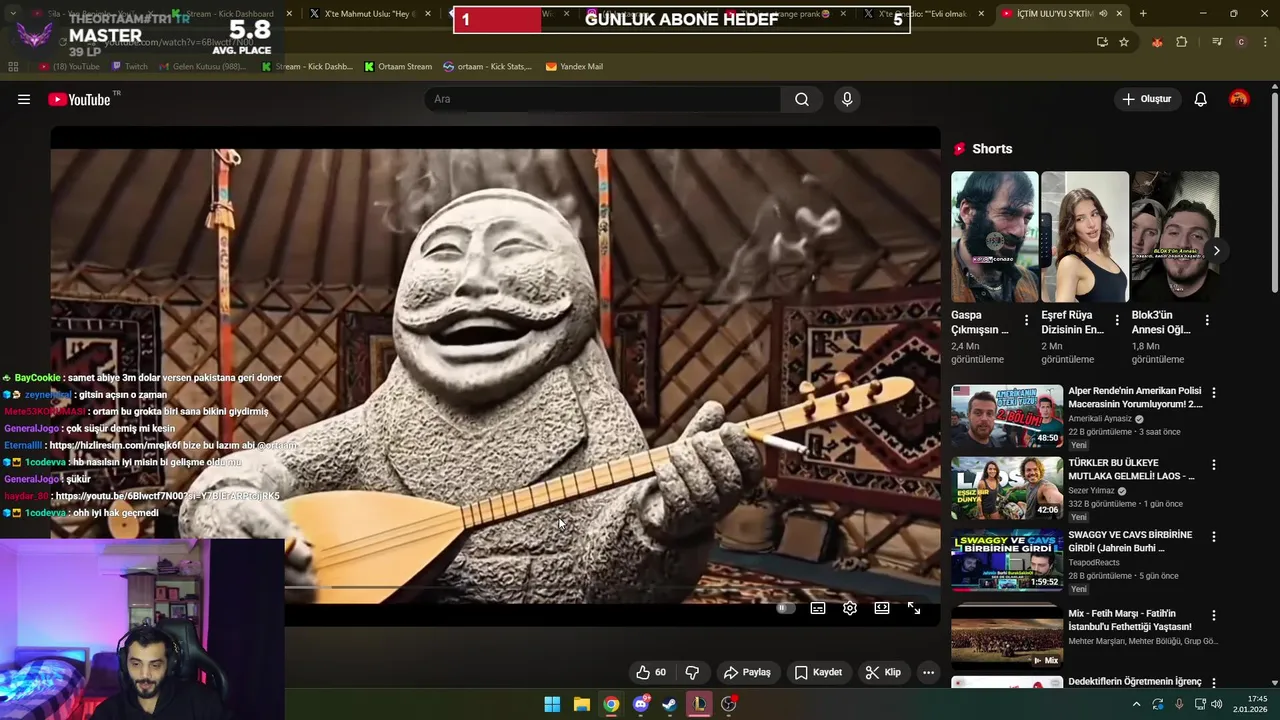
Task: Open the YouTube guide hamburger menu
Action: 24,99
